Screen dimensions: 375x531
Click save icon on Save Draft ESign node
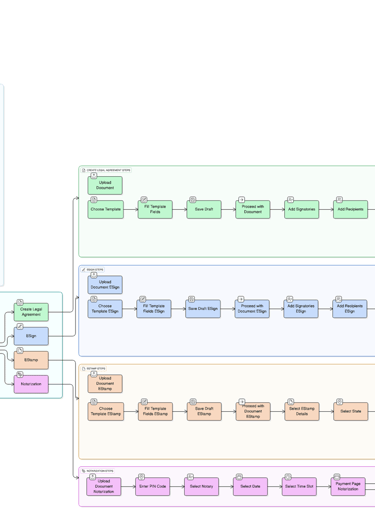pos(191,299)
